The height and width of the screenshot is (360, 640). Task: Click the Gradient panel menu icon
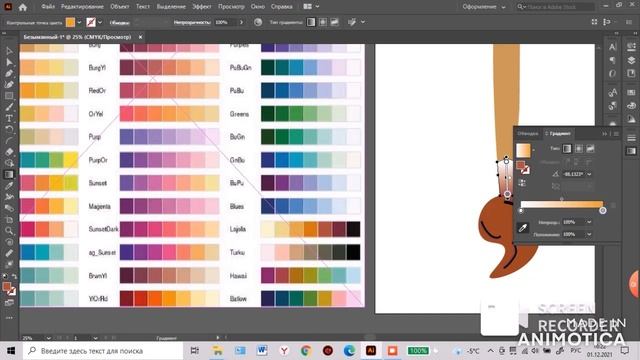point(616,134)
